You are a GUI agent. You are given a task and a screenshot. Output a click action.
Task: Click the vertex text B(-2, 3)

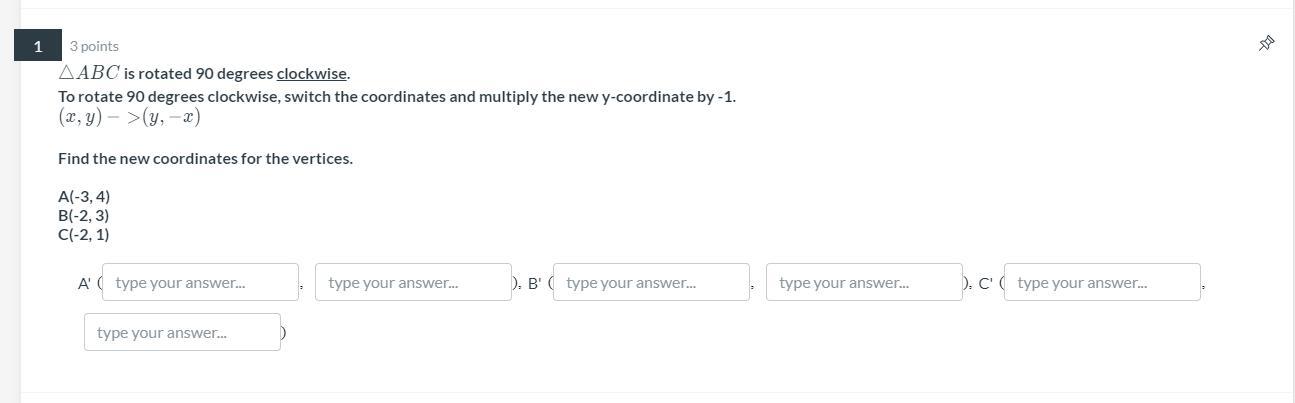84,215
